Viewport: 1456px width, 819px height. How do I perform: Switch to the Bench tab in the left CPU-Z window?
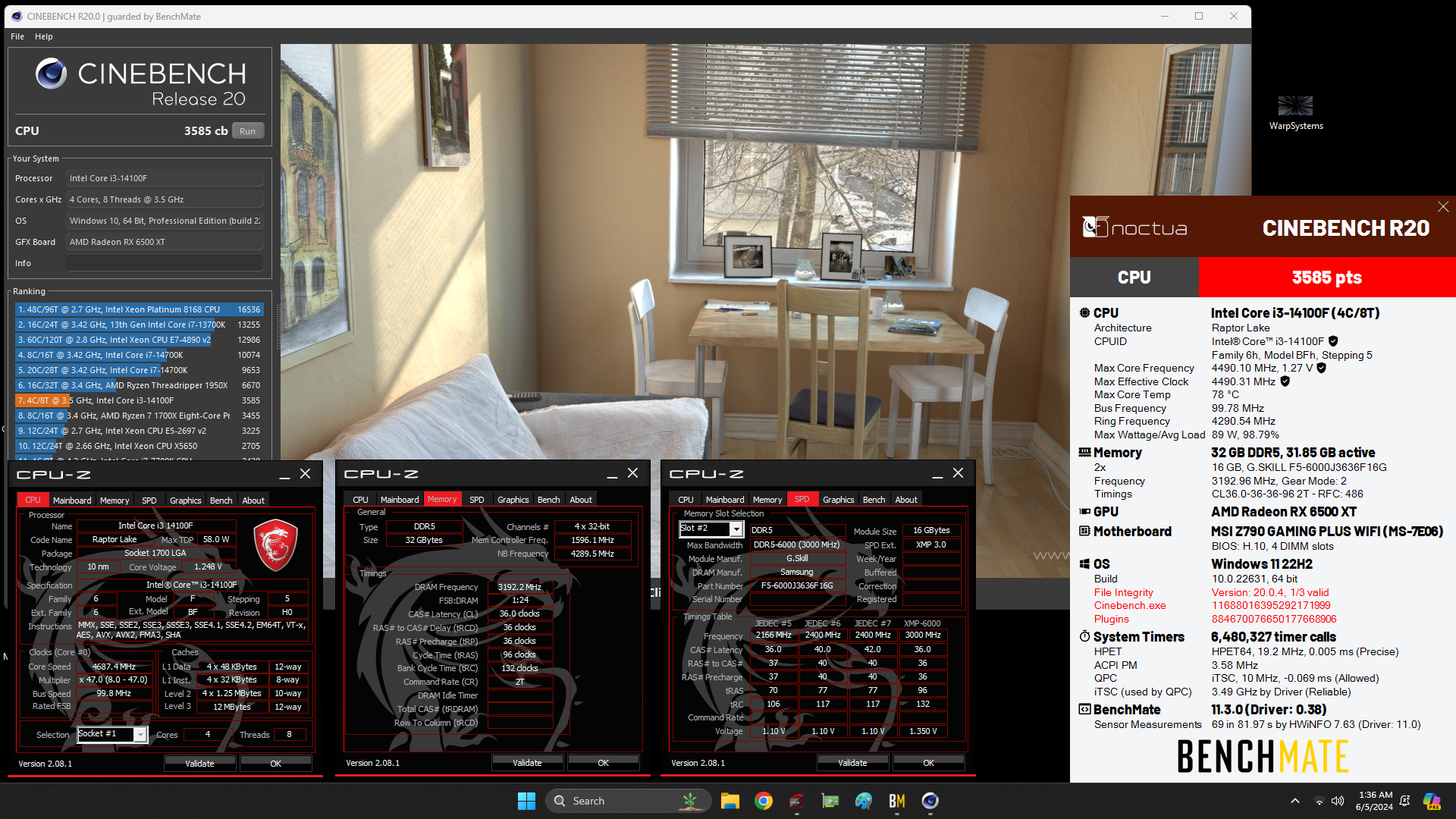coord(221,500)
